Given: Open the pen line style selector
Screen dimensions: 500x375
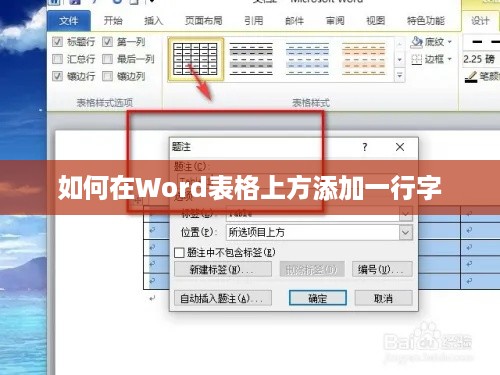Looking at the screenshot, I should click(x=482, y=42).
